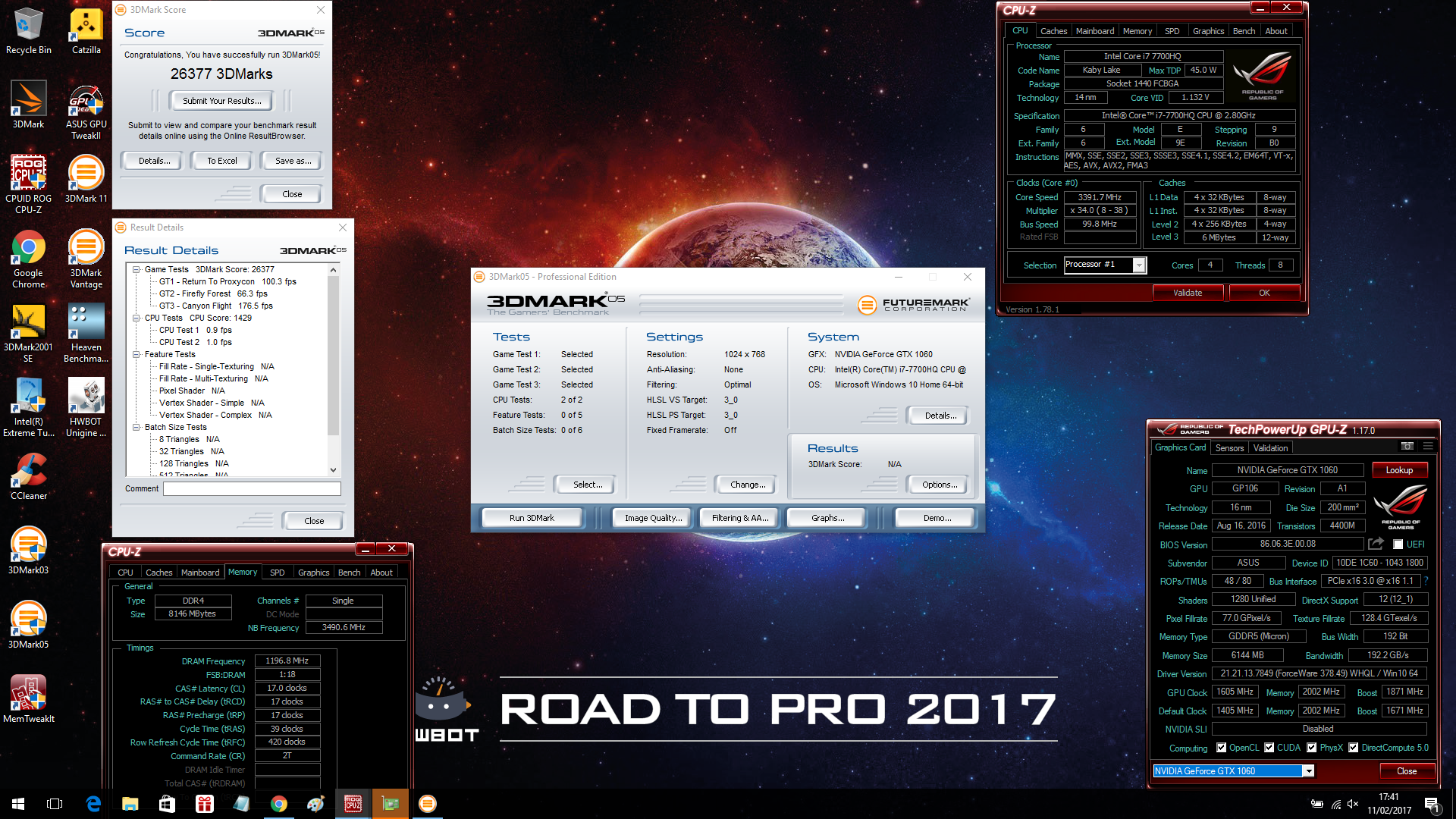
Task: Click the Submit Your Results button
Action: tap(222, 101)
